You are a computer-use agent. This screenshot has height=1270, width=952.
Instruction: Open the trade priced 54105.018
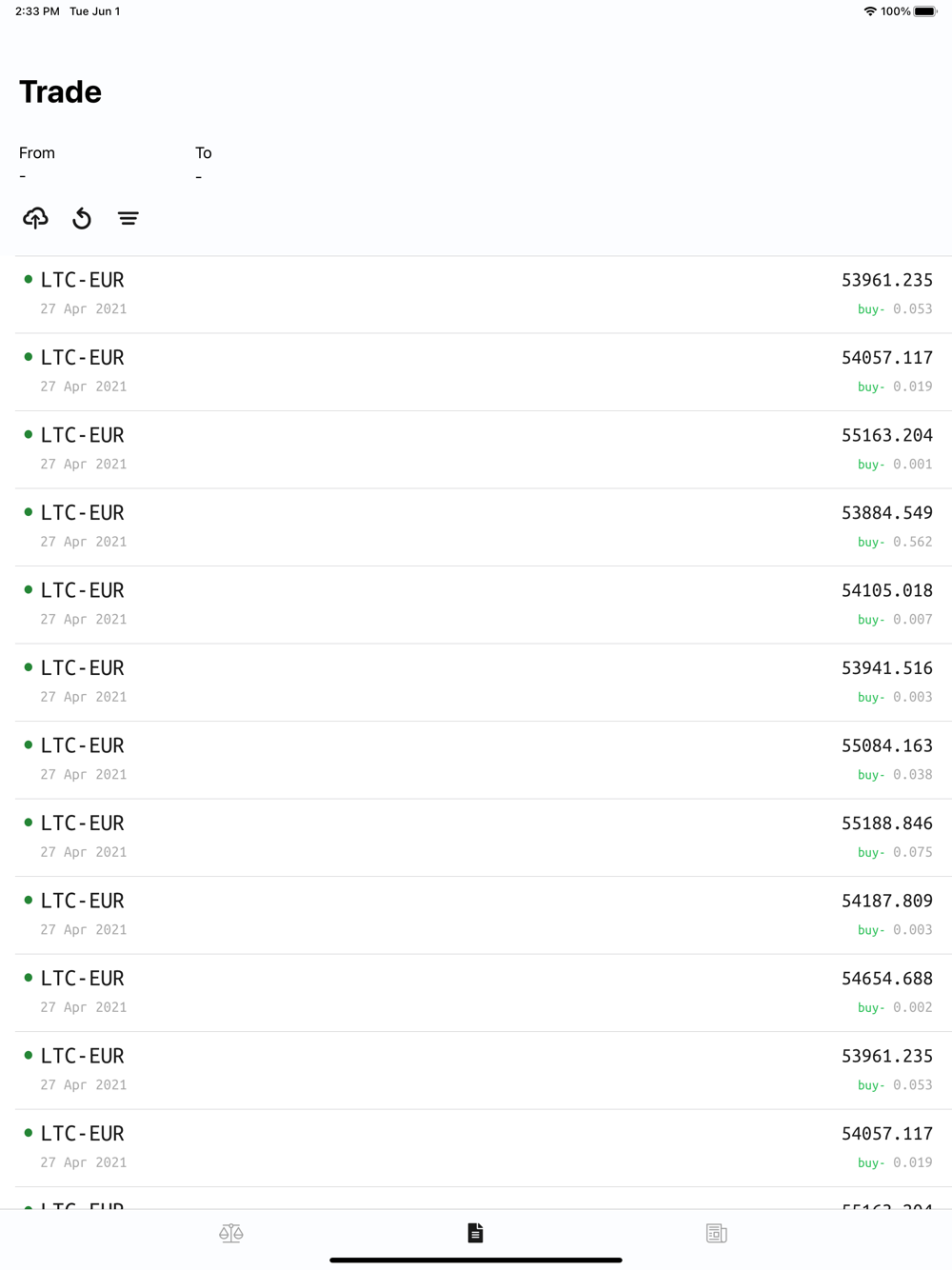(484, 605)
